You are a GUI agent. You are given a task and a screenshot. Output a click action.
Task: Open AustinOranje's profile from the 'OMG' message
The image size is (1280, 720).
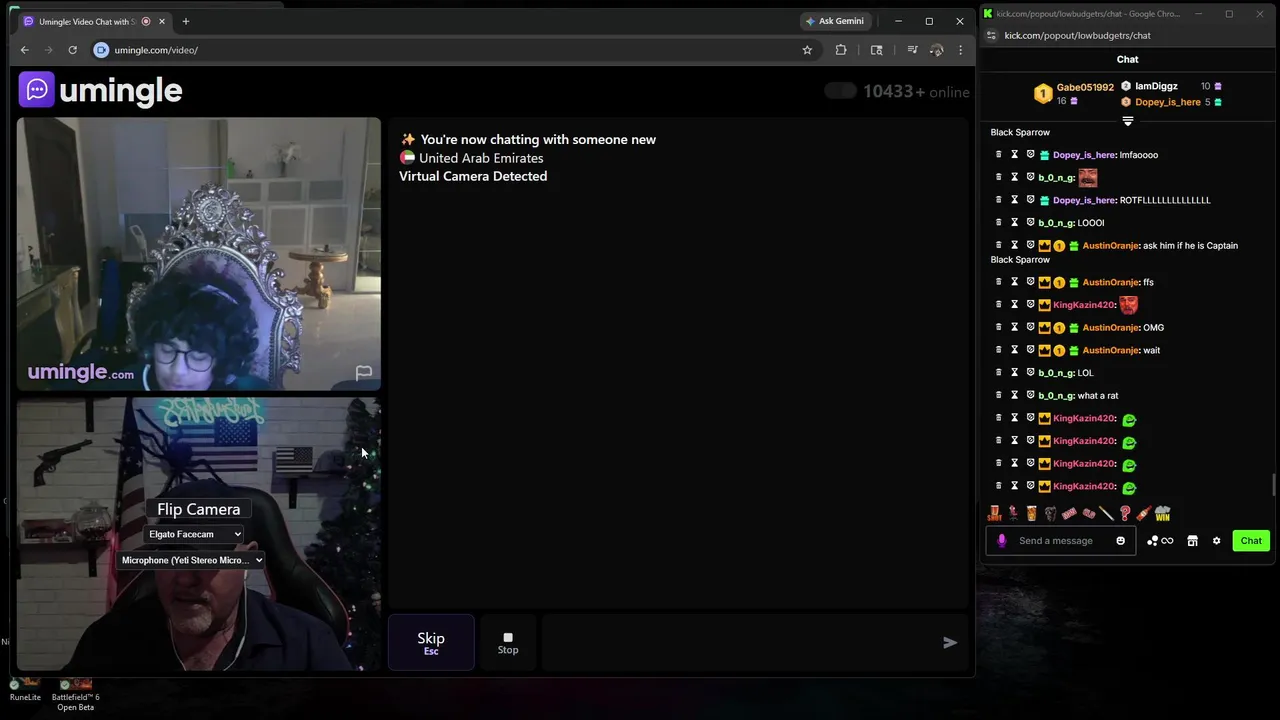pyautogui.click(x=1111, y=327)
